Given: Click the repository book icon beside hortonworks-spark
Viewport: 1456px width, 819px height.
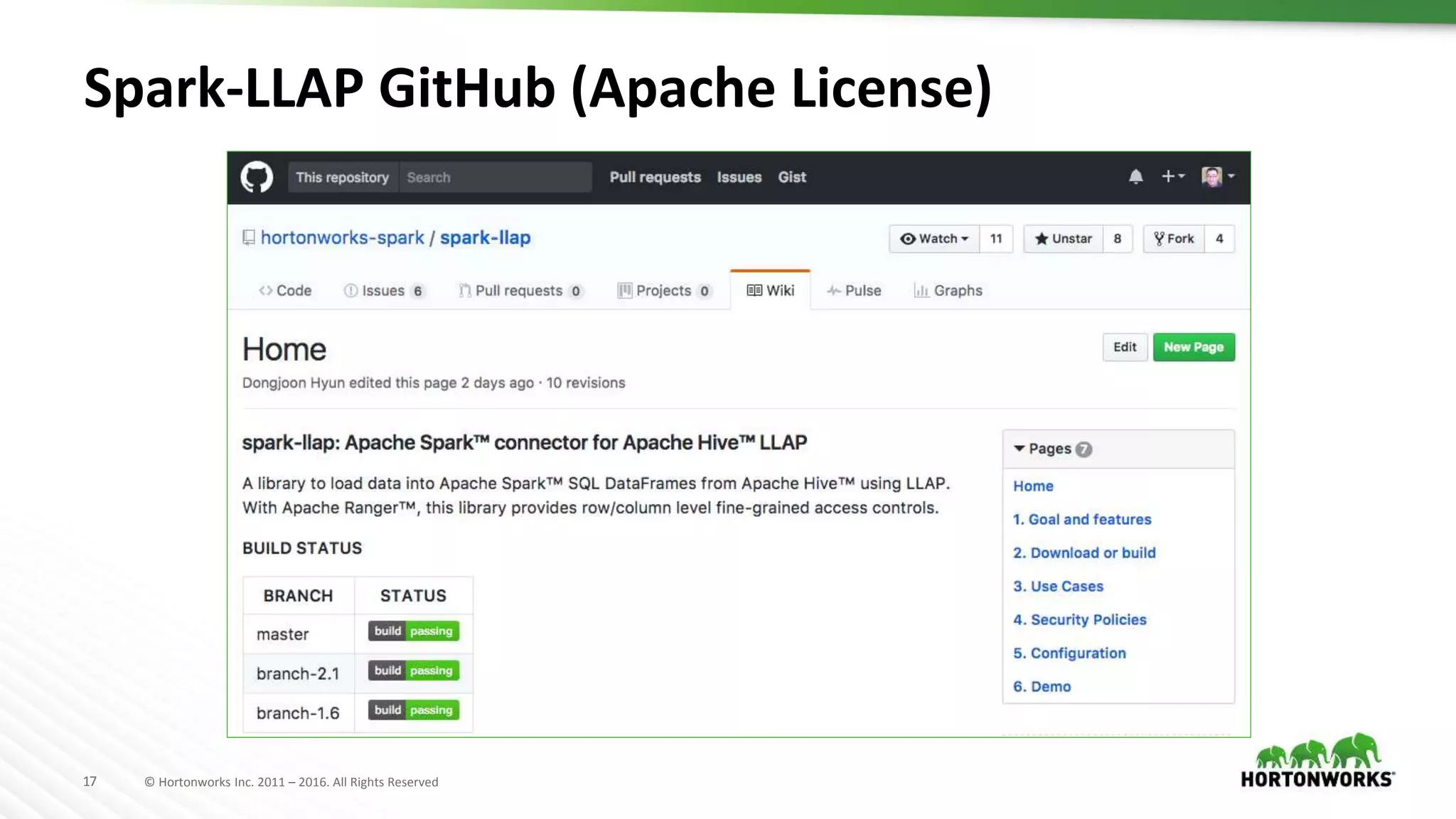Looking at the screenshot, I should tap(249, 237).
